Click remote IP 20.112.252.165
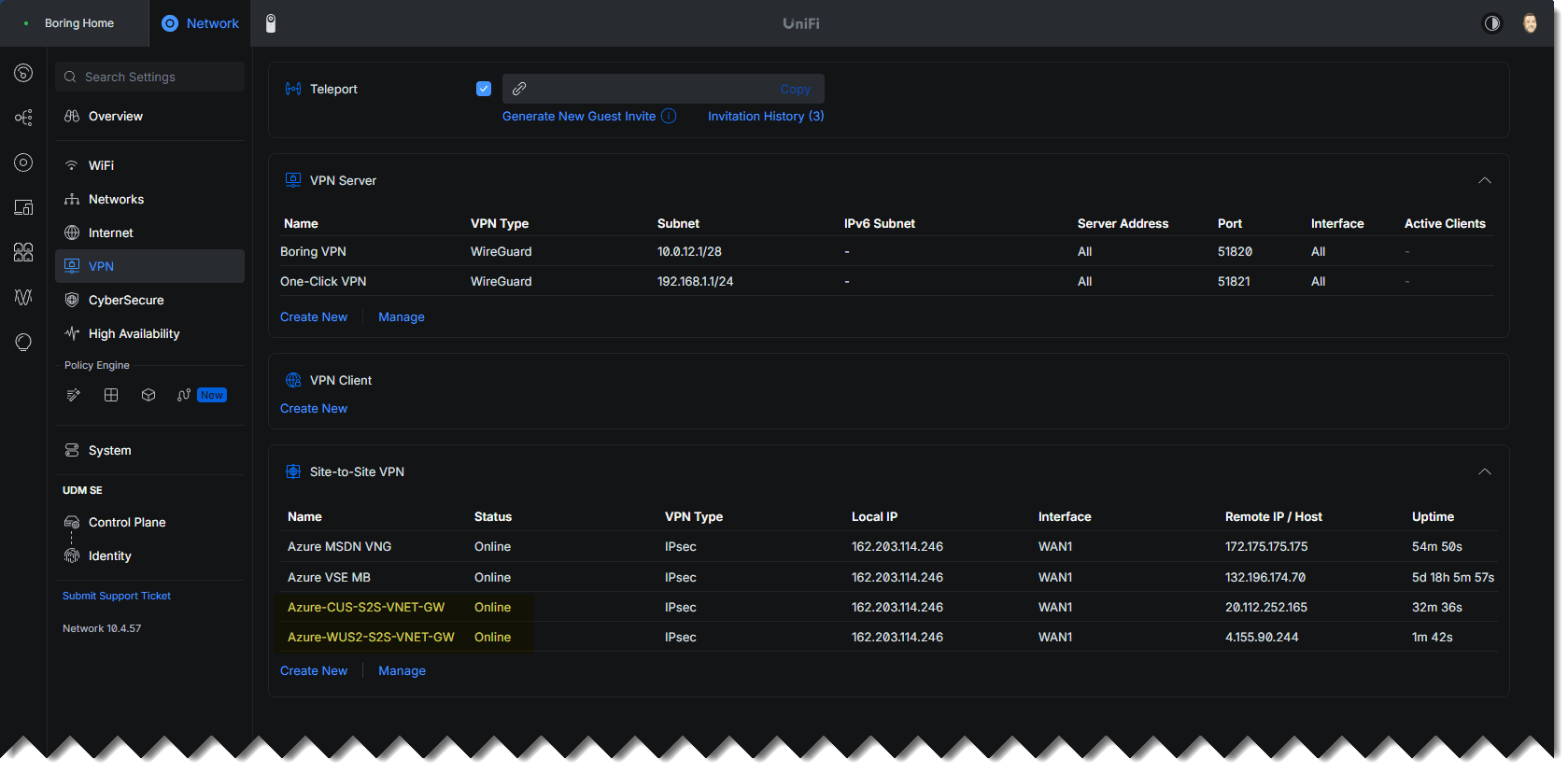The width and height of the screenshot is (1568, 773). (1266, 607)
